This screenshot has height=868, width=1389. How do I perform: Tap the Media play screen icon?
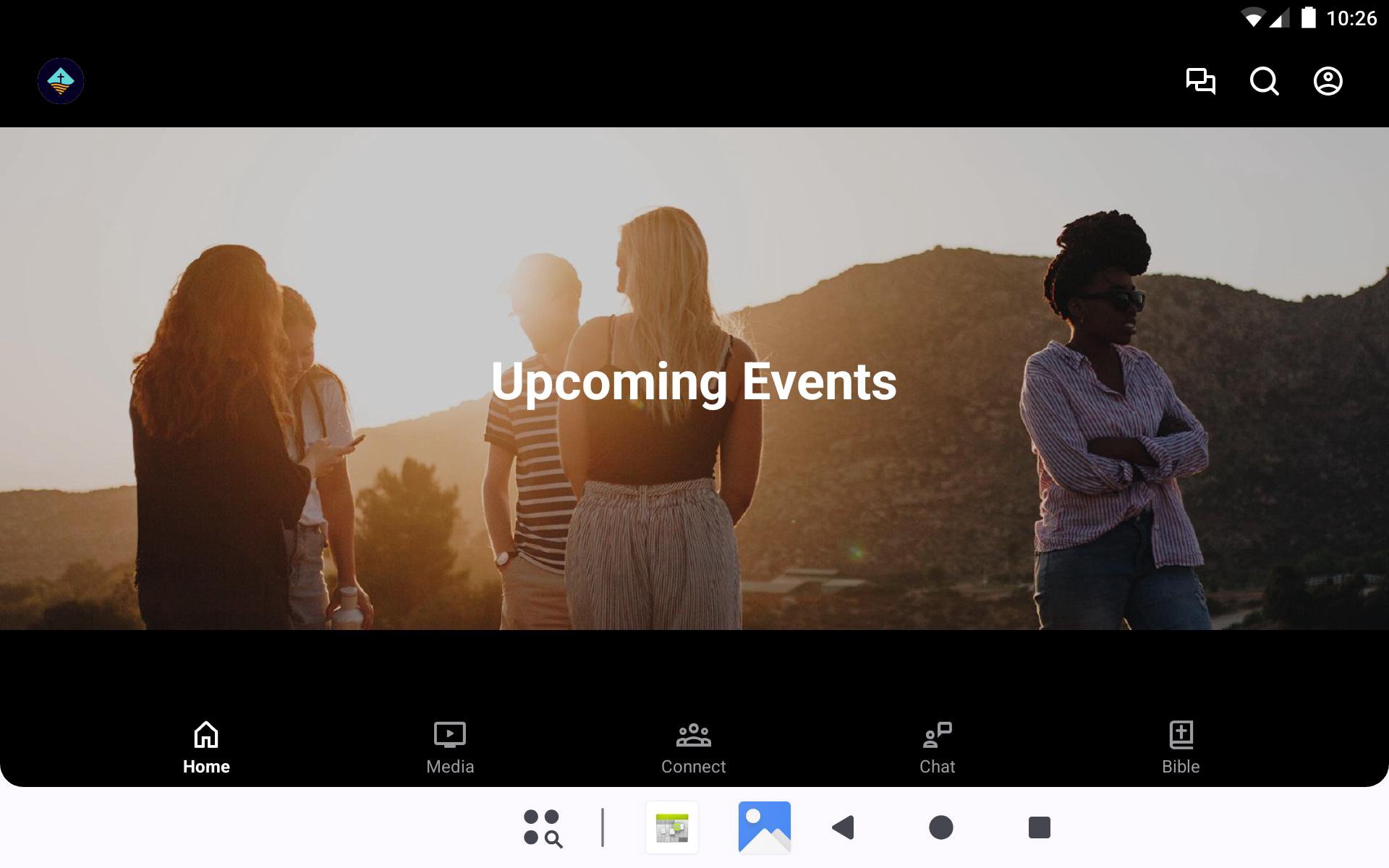(x=449, y=735)
